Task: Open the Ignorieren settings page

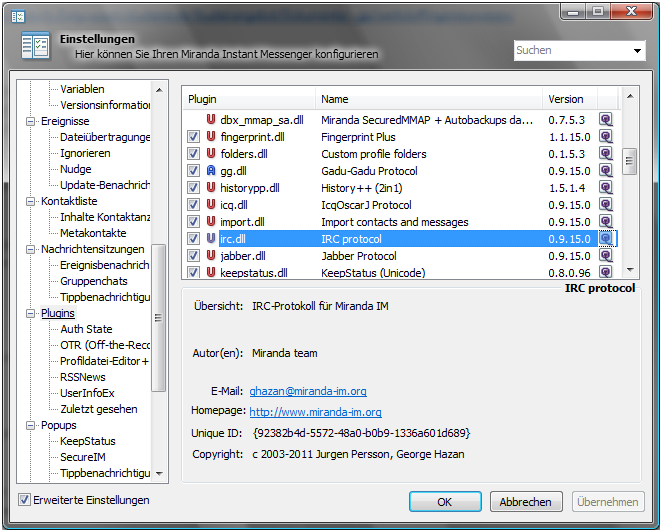Action: coord(85,153)
